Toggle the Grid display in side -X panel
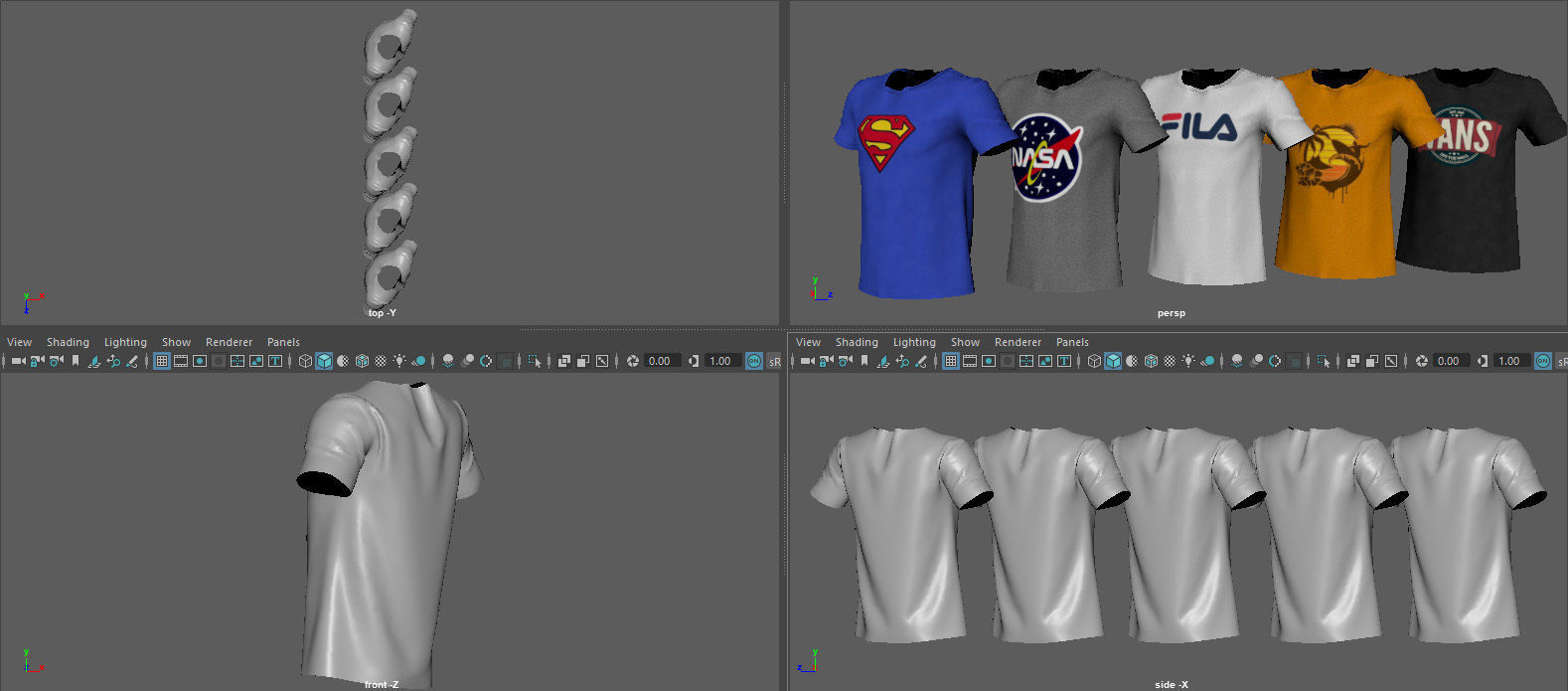Image resolution: width=1568 pixels, height=691 pixels. [951, 361]
